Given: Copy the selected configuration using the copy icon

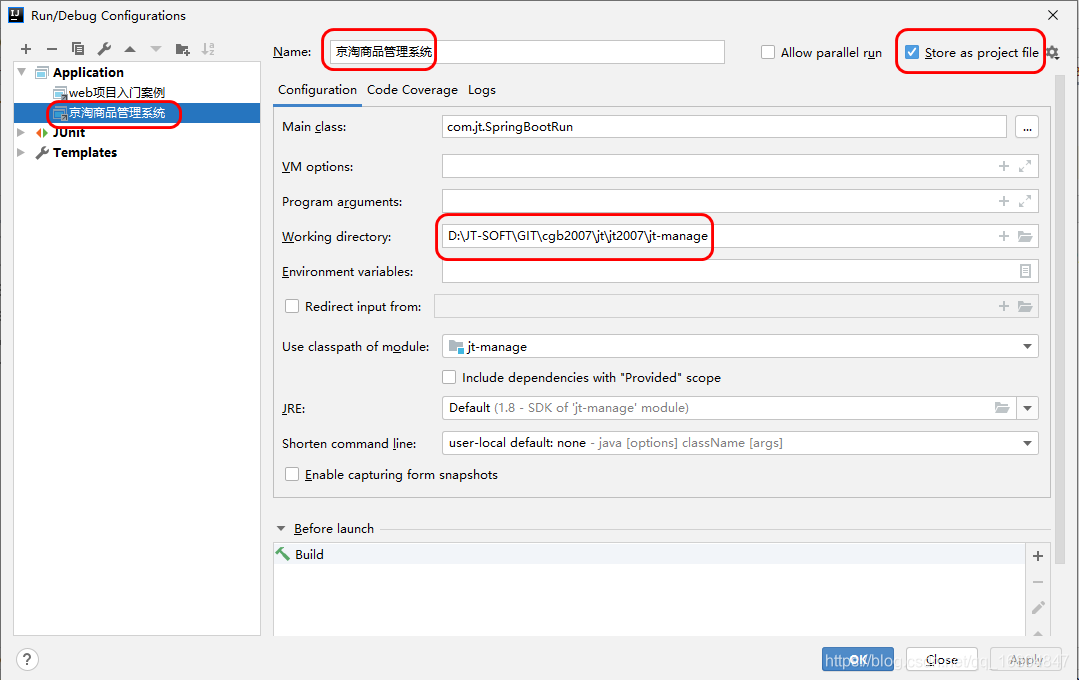Looking at the screenshot, I should pos(78,49).
